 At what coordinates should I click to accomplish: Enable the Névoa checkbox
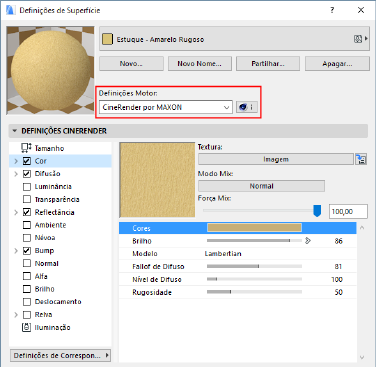pyautogui.click(x=27, y=238)
